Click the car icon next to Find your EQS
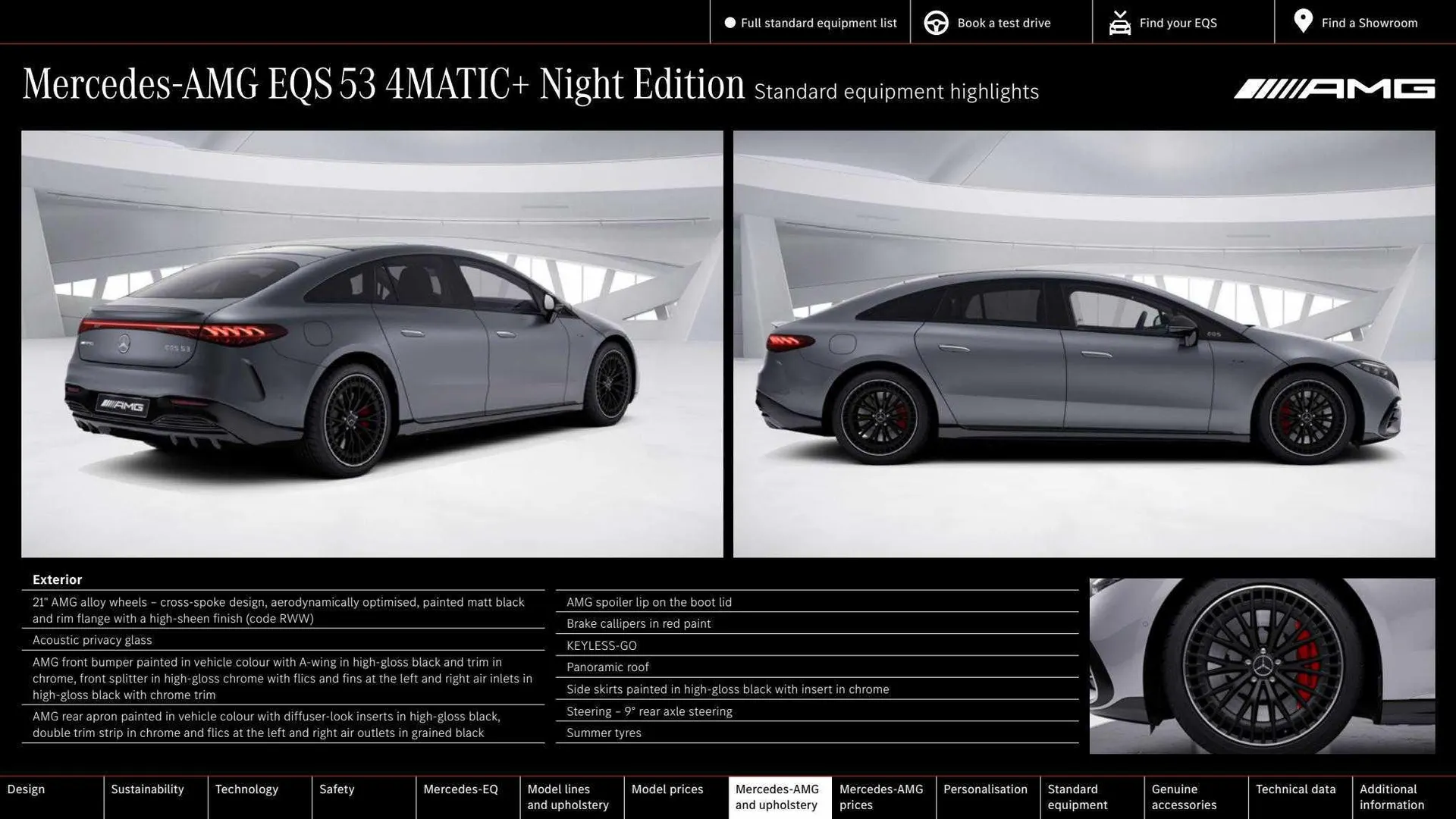This screenshot has height=819, width=1456. [x=1119, y=23]
